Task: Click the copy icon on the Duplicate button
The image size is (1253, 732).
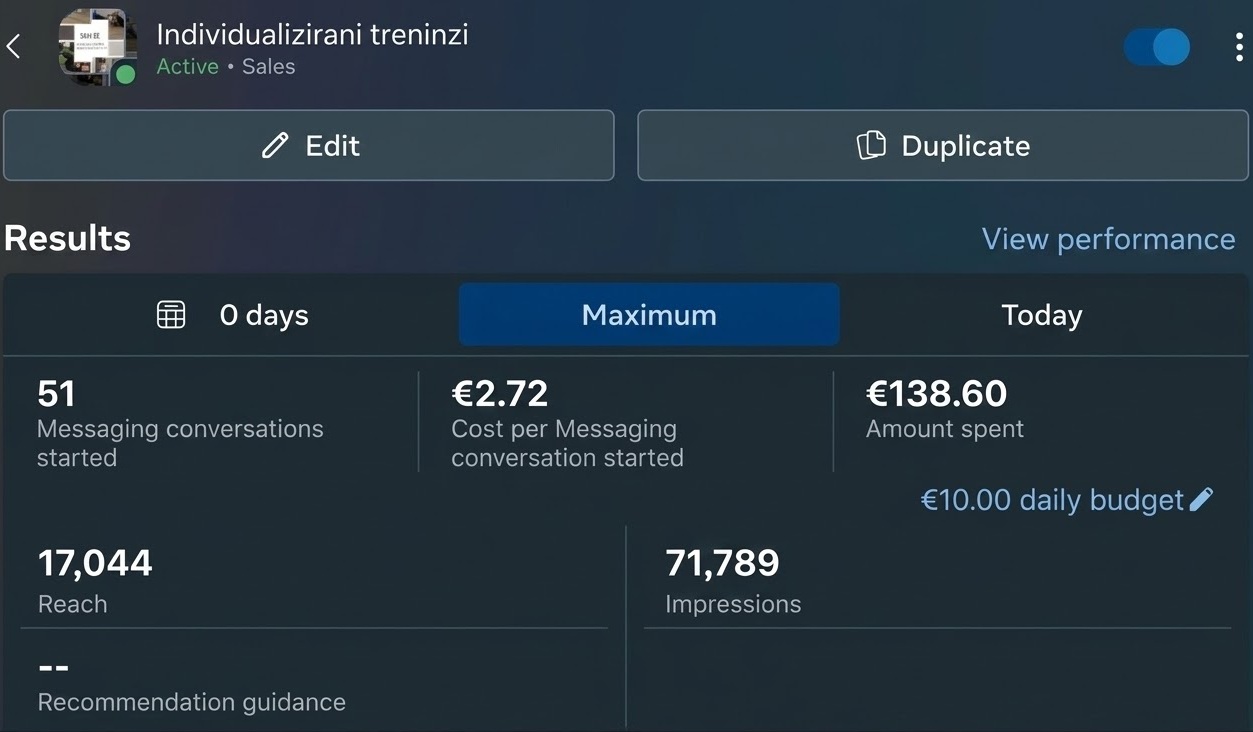Action: tap(872, 145)
